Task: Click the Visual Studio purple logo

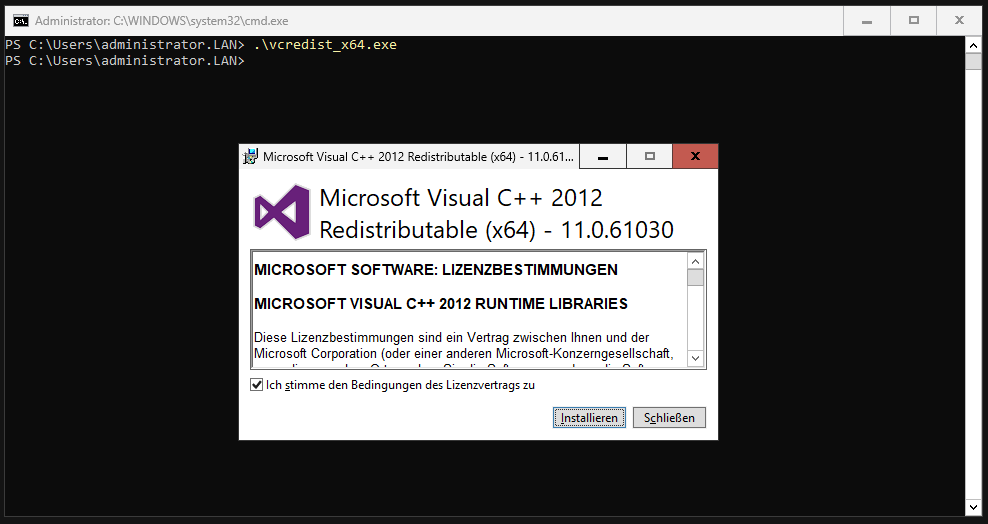Action: click(x=282, y=212)
